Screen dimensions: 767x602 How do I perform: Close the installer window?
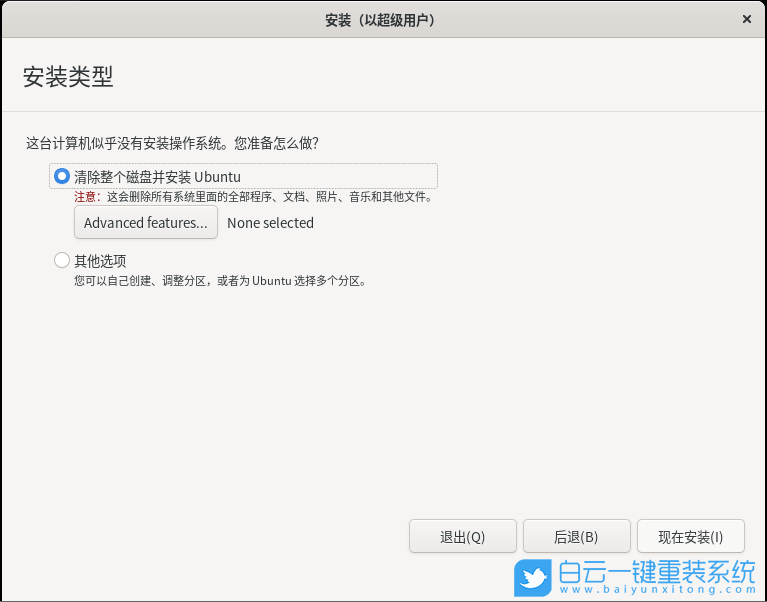tap(746, 19)
